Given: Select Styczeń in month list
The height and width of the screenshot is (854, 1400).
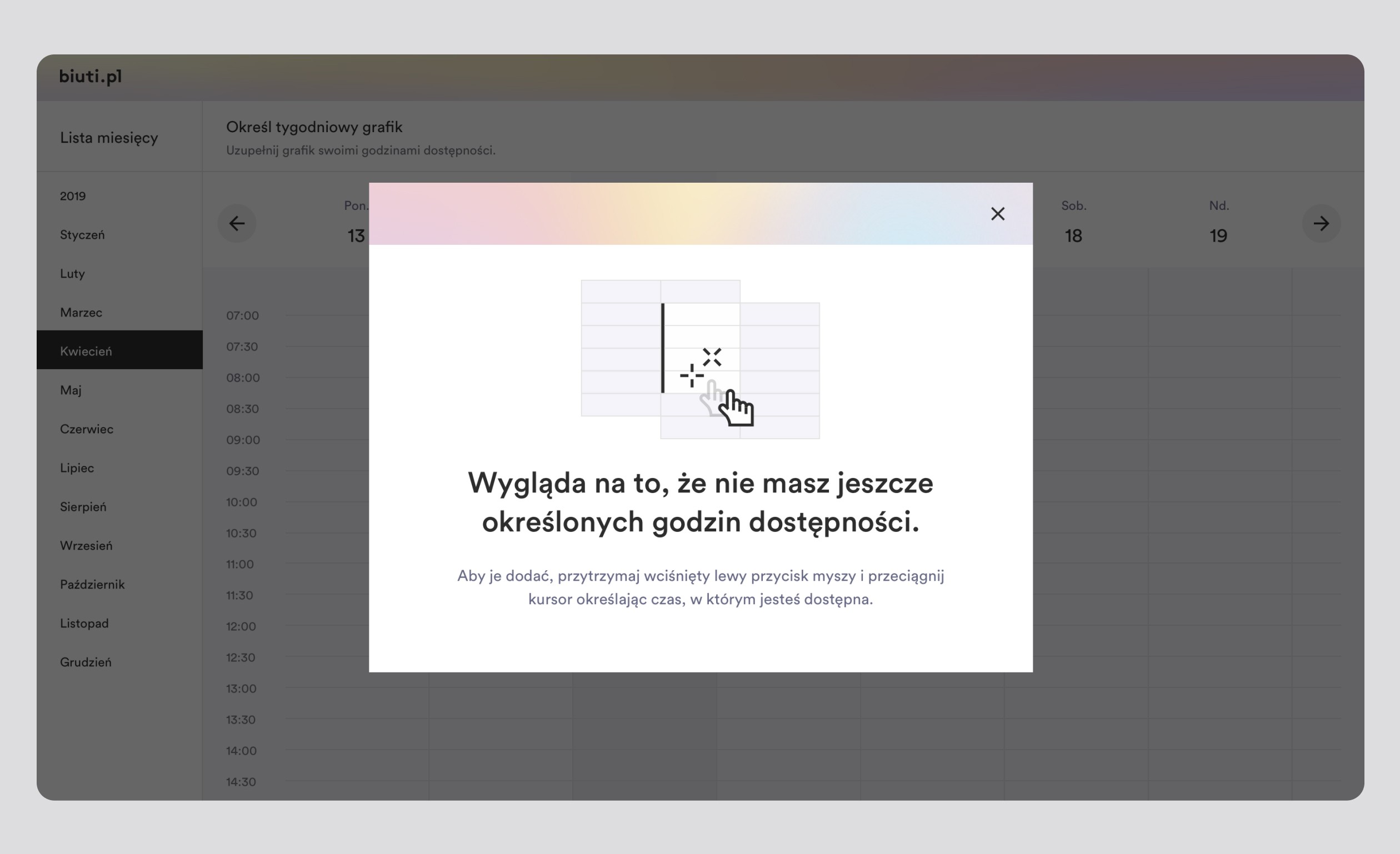Looking at the screenshot, I should click(x=82, y=235).
